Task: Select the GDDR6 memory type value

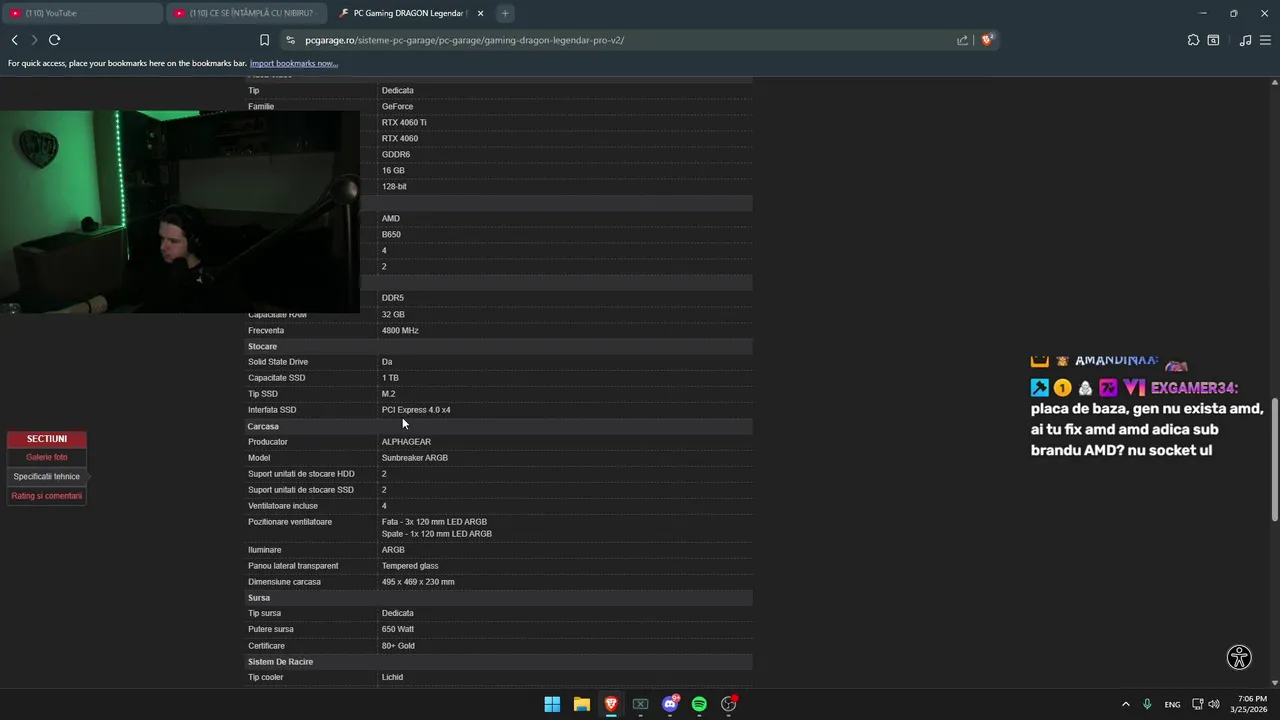Action: pos(396,154)
